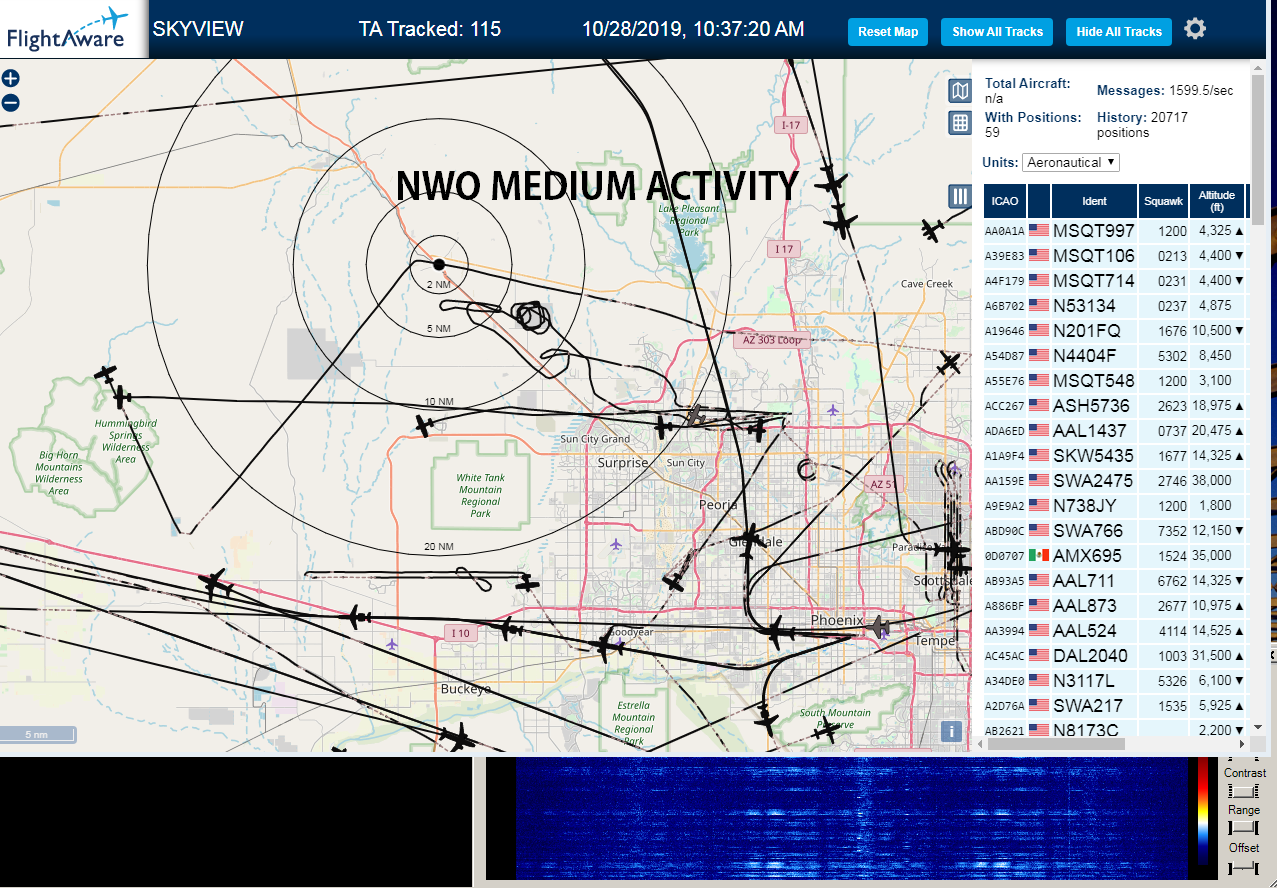
Task: Select the ASH5736 aircraft row
Action: tap(1115, 405)
